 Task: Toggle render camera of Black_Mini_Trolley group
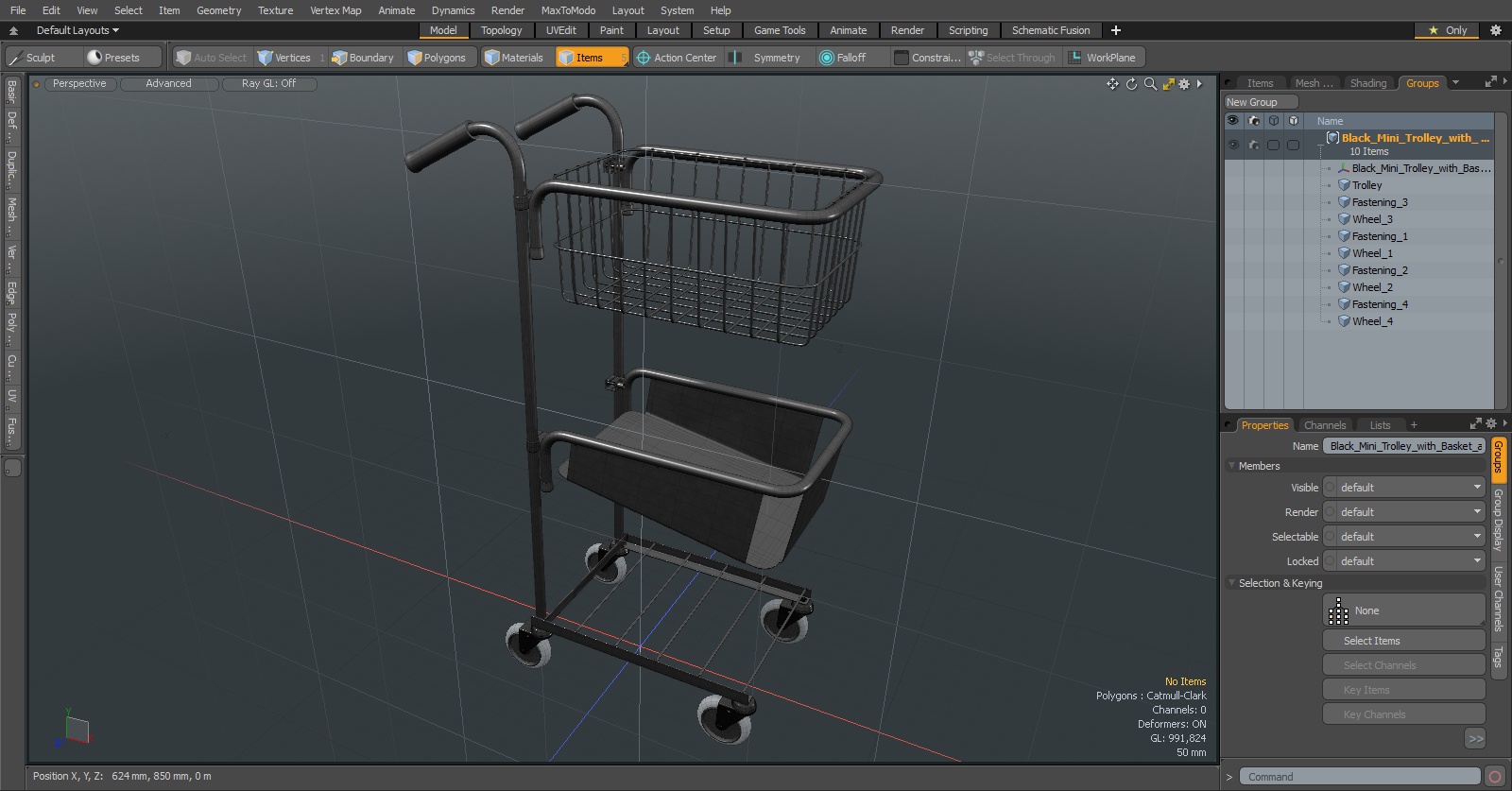[1254, 146]
